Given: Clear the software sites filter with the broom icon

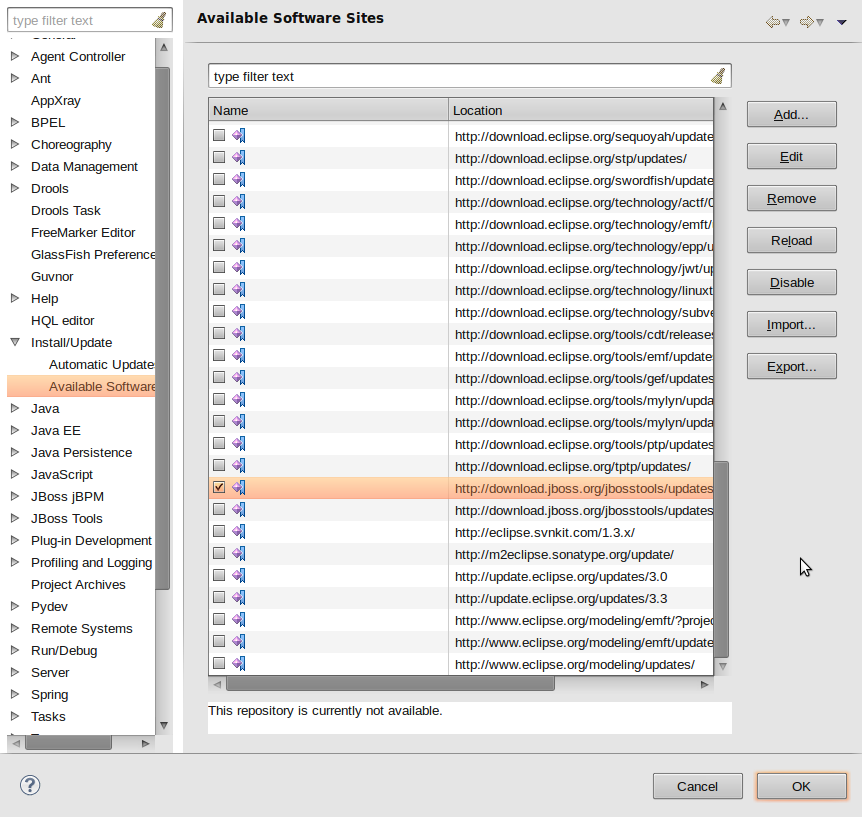Looking at the screenshot, I should click(718, 76).
